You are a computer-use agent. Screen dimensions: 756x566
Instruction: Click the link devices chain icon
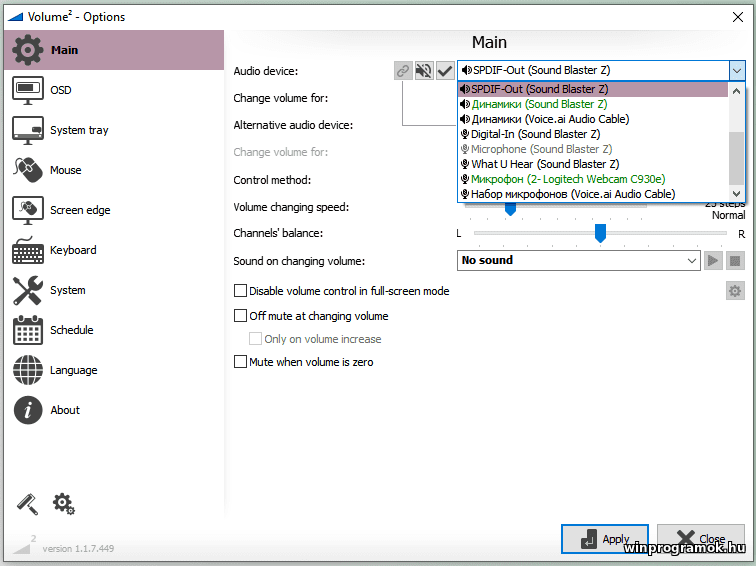pos(403,70)
